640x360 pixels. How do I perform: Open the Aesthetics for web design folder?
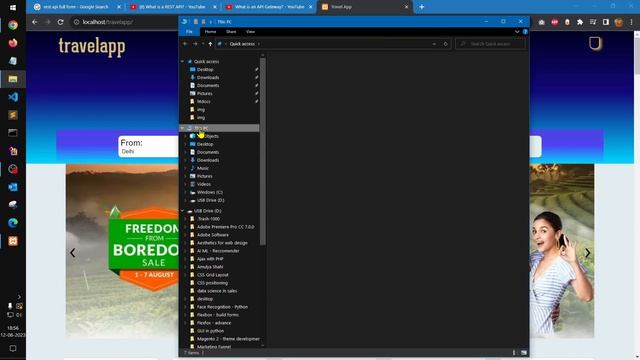tap(222, 243)
